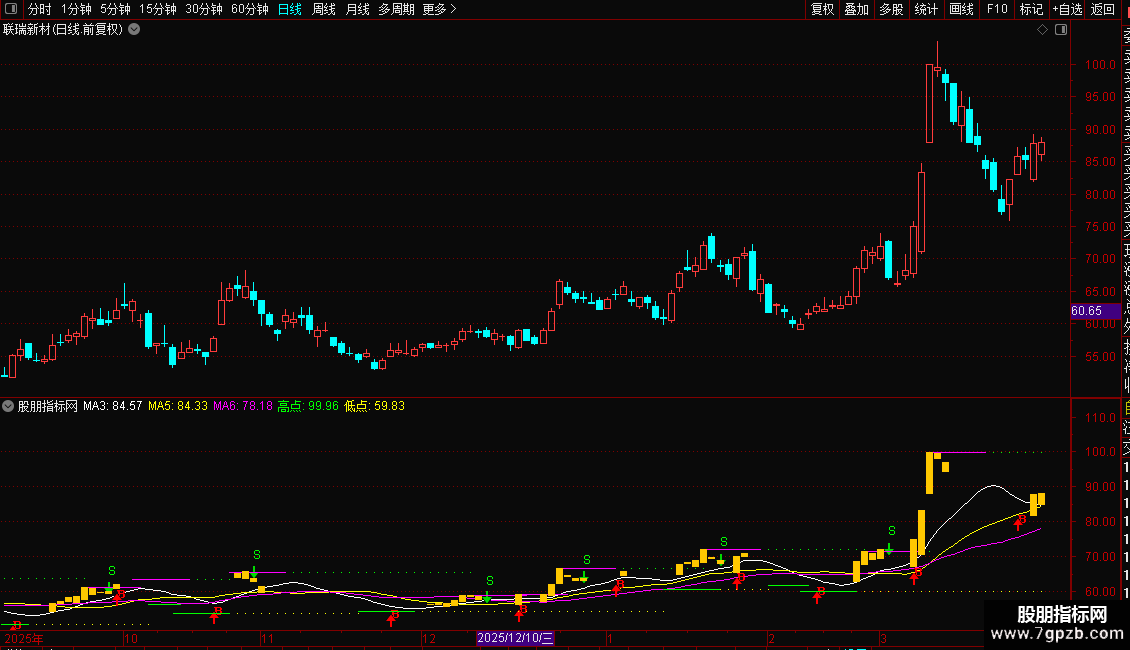1130x650 pixels.
Task: Open the 统计 statistics tool
Action: (x=926, y=9)
